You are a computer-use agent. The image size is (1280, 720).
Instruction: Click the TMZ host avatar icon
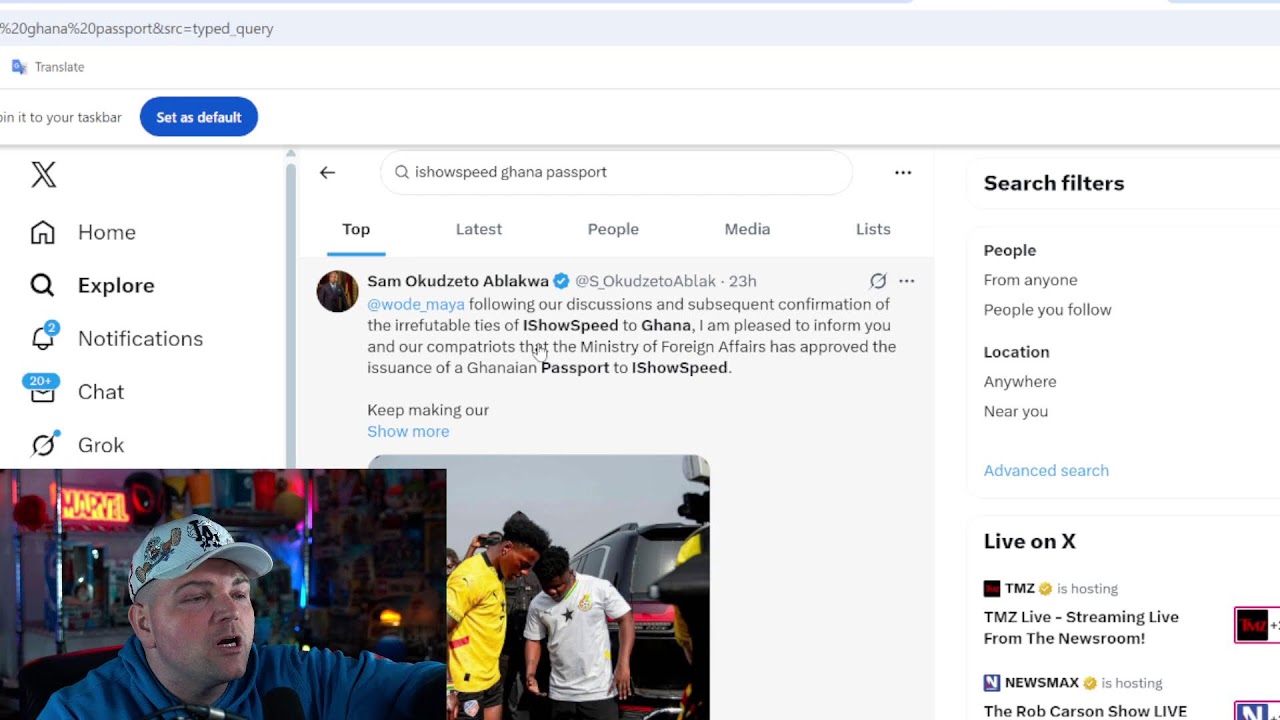(x=992, y=588)
